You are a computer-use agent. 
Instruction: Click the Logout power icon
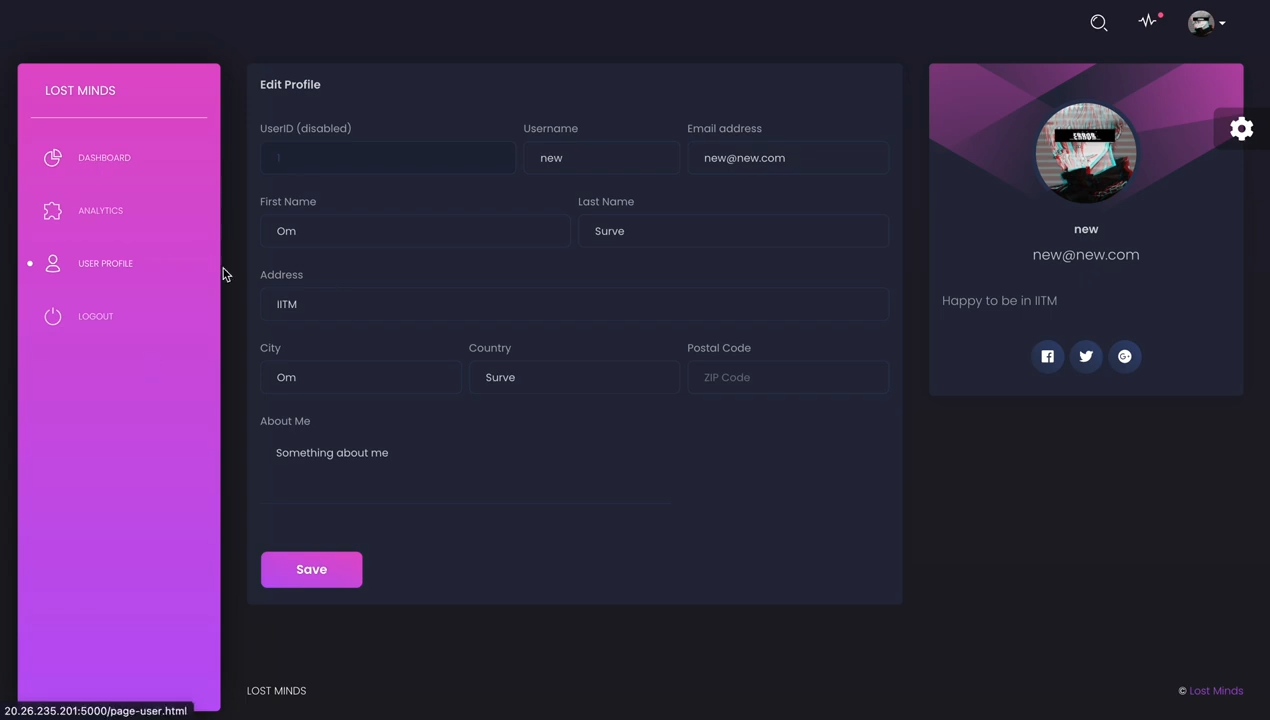point(52,316)
